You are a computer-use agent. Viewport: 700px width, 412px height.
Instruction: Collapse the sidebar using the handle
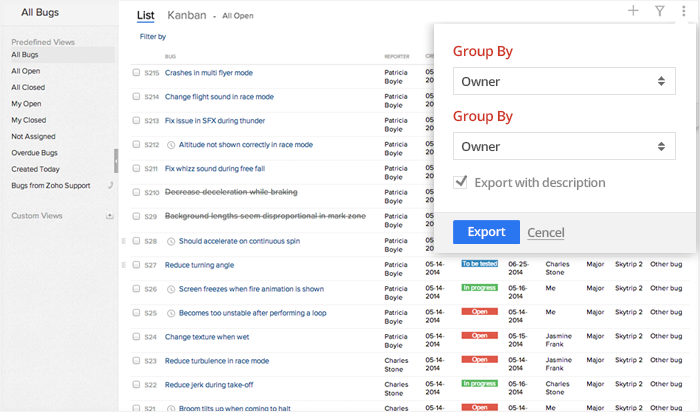click(x=116, y=160)
